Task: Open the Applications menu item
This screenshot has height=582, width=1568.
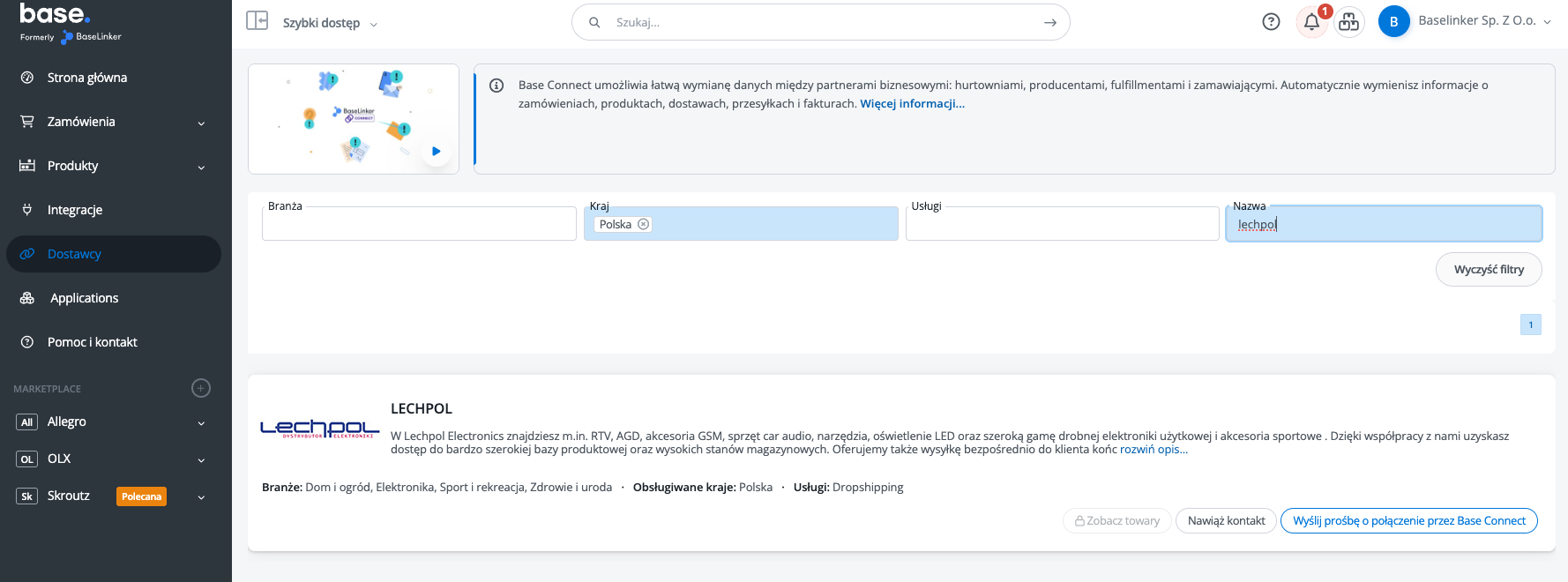Action: click(85, 298)
